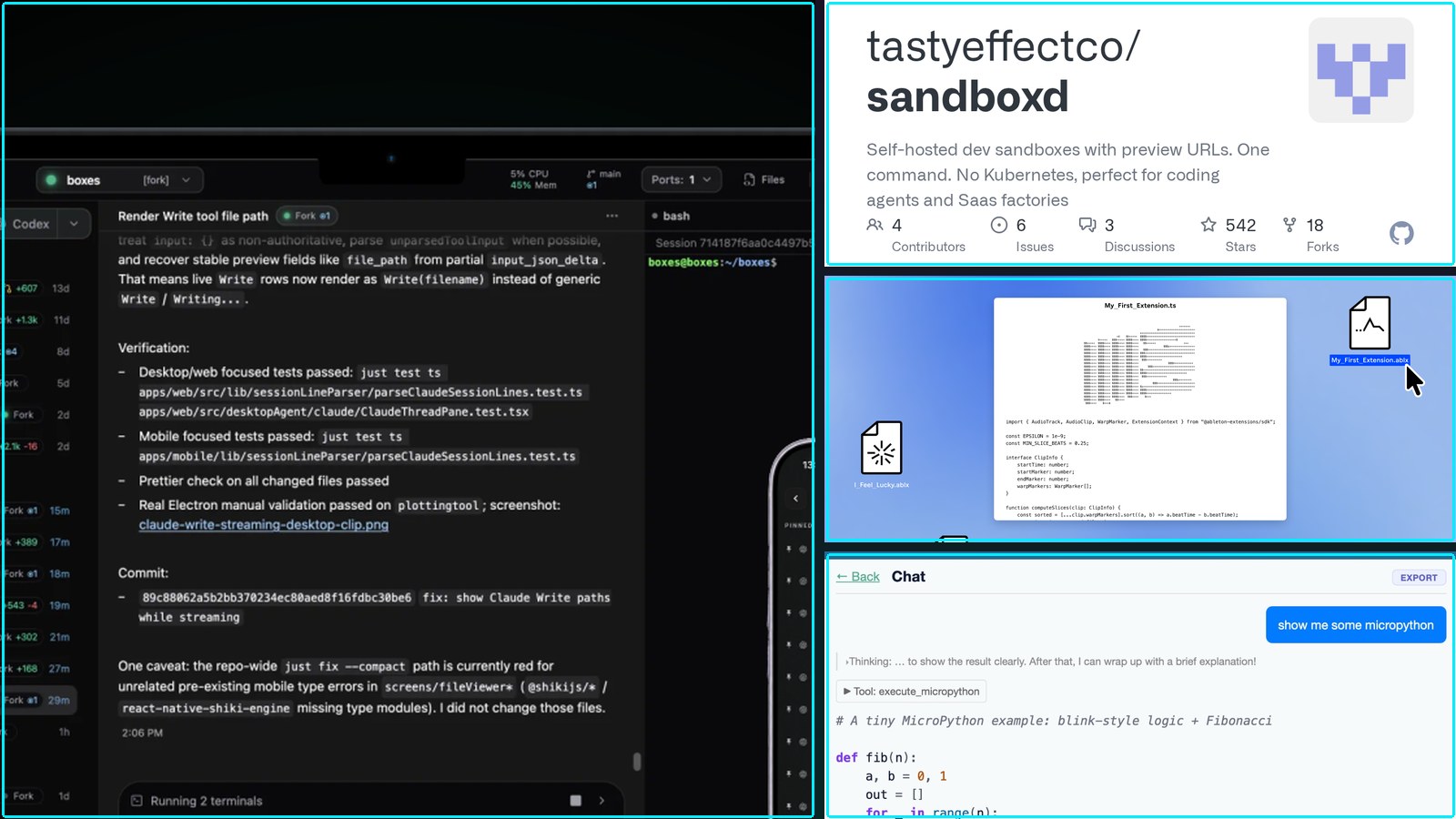The height and width of the screenshot is (819, 1456).
Task: Click the main branch indicator icon
Action: [591, 174]
